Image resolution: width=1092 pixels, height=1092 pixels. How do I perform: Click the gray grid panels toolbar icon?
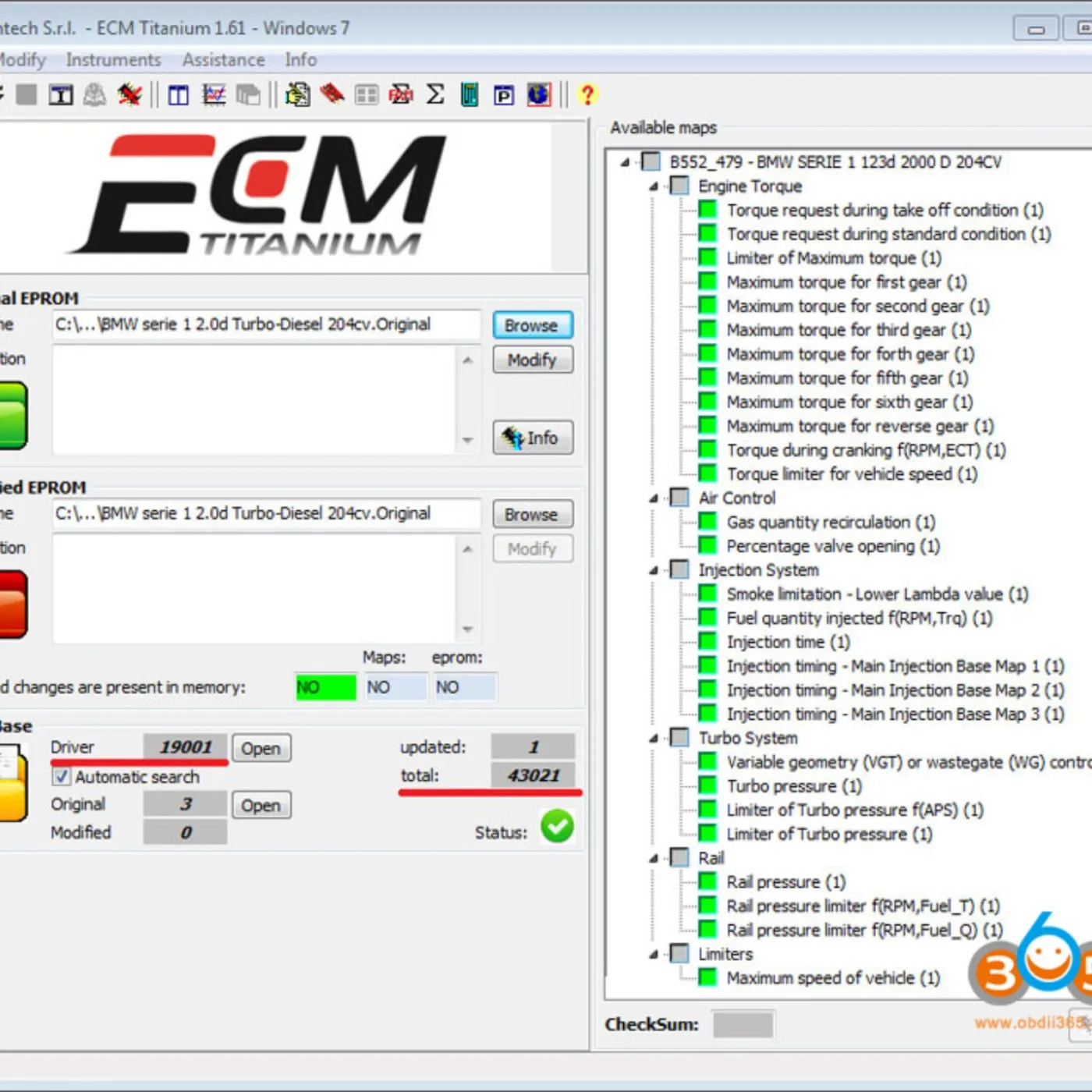coord(366,95)
